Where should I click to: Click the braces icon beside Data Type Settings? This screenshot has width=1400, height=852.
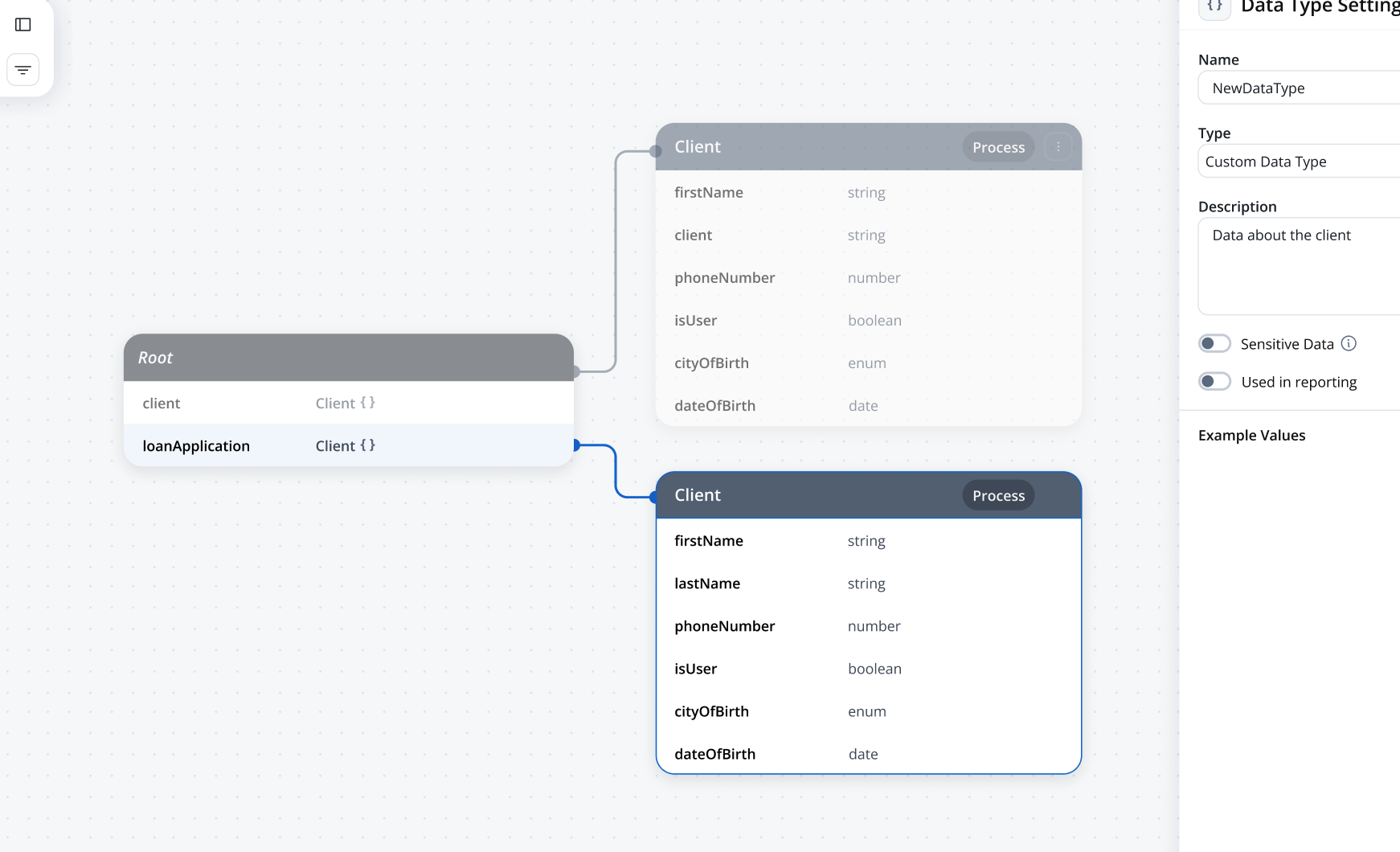pos(1214,6)
